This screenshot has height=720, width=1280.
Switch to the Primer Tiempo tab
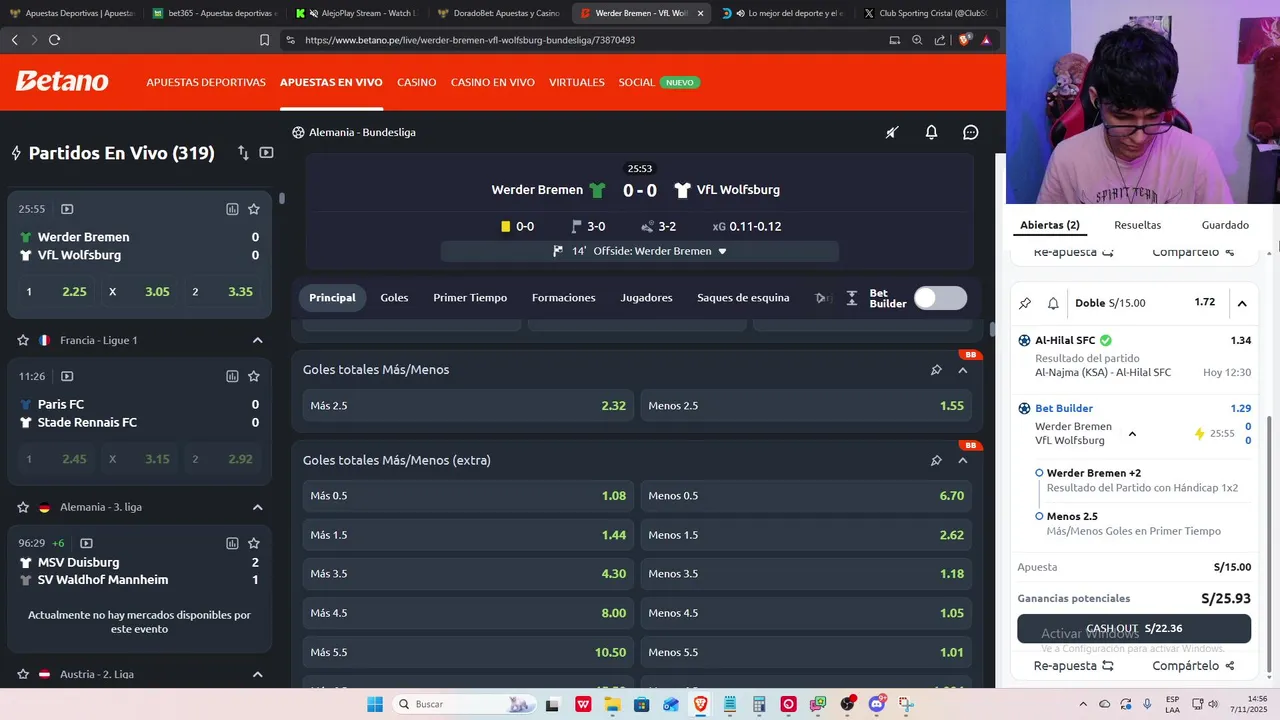click(x=470, y=298)
